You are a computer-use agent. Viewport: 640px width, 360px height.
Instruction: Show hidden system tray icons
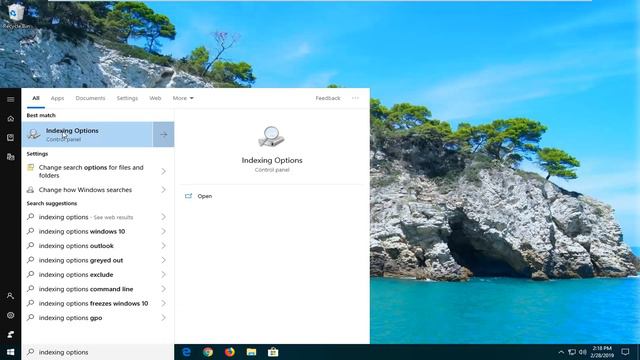click(561, 352)
